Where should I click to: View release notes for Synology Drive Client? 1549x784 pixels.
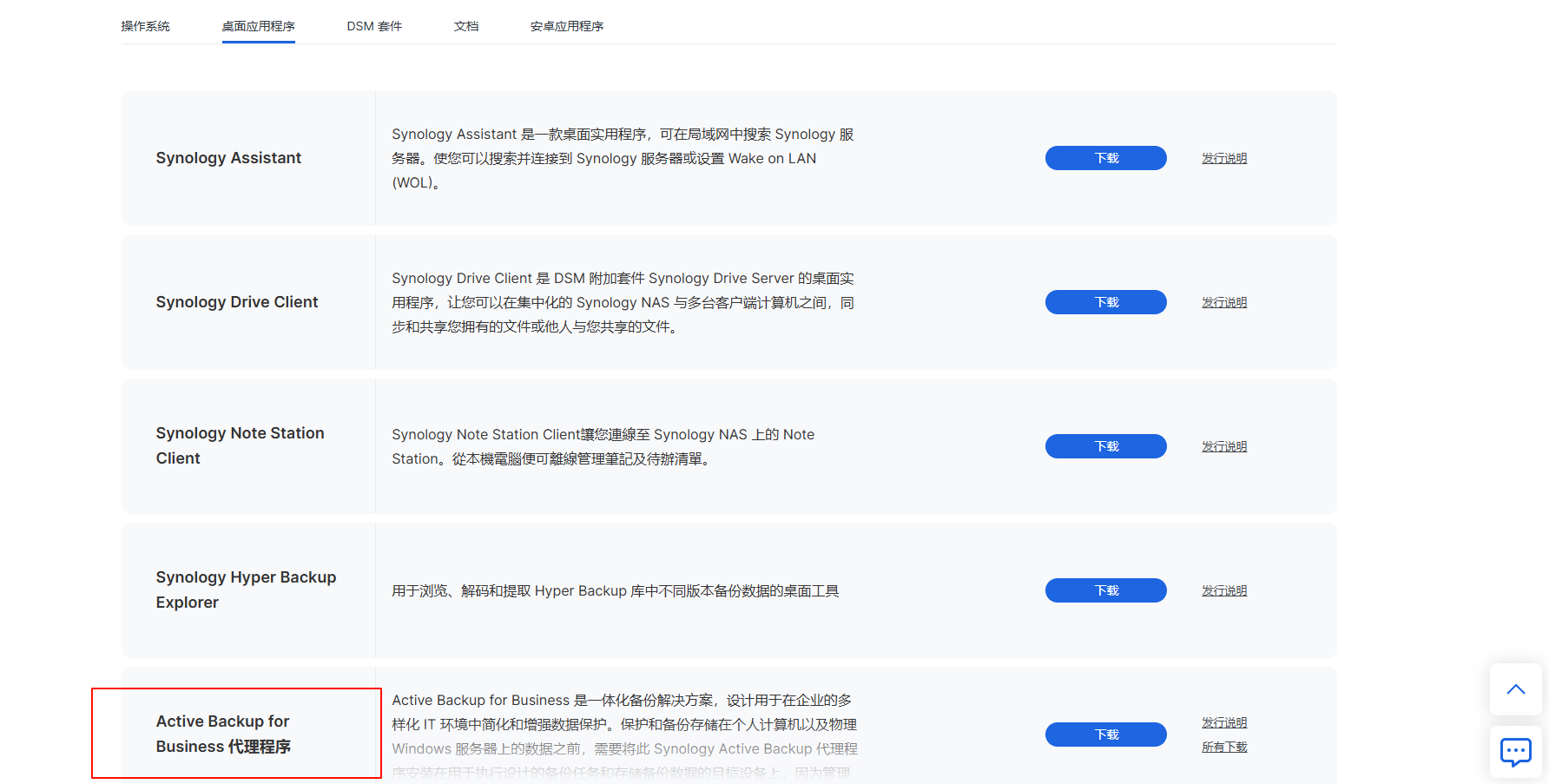point(1223,302)
